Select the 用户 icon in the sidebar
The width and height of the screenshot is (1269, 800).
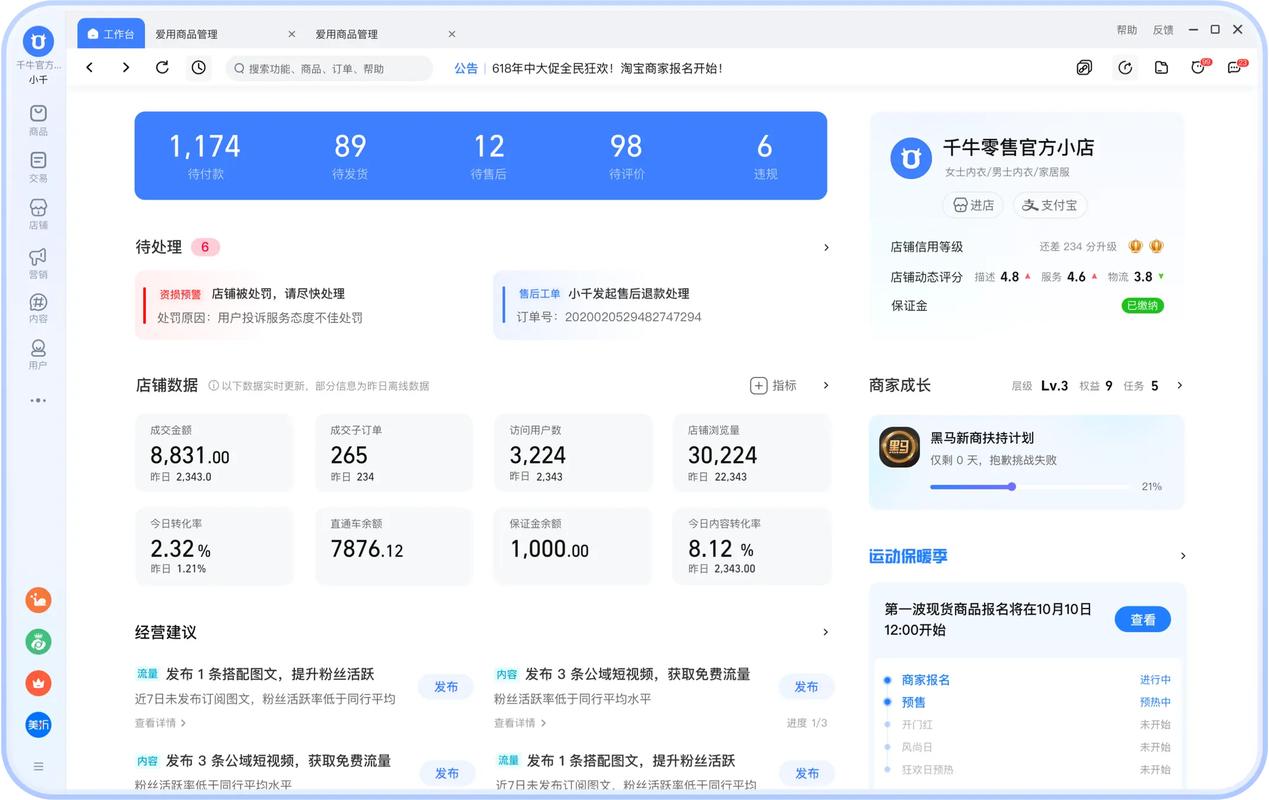tap(37, 355)
